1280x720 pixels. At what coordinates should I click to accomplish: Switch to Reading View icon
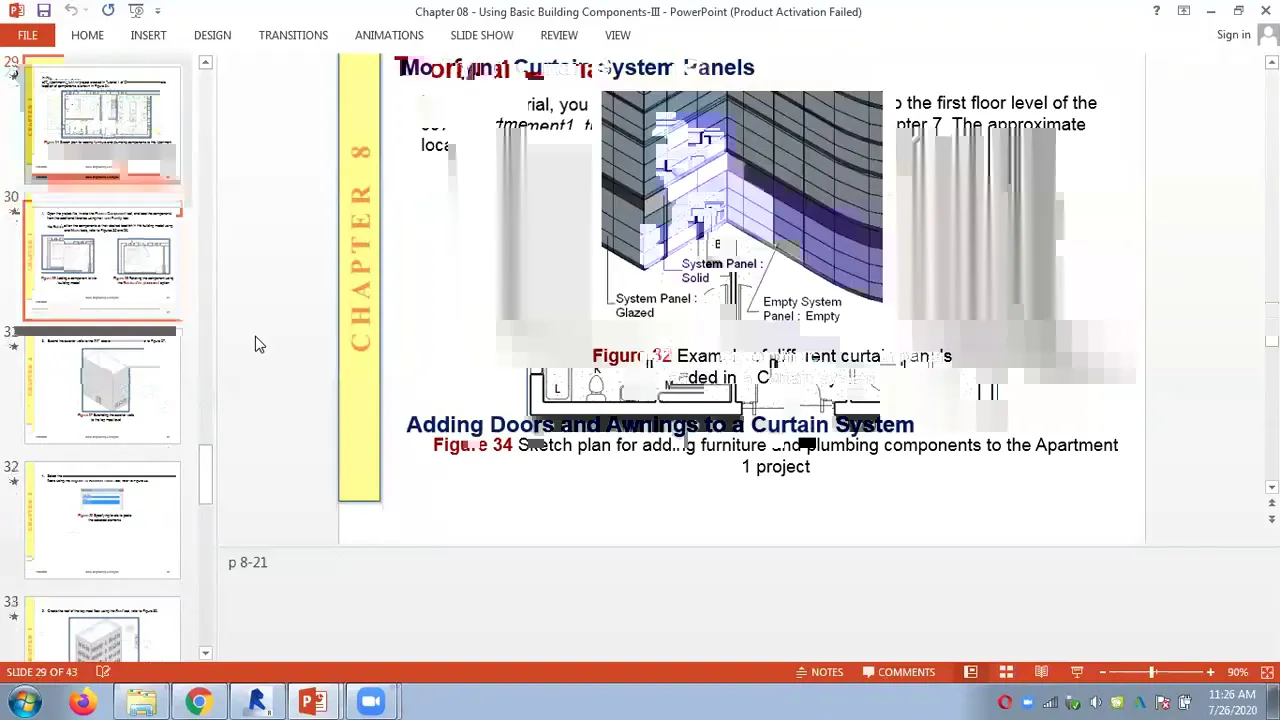tap(1041, 672)
